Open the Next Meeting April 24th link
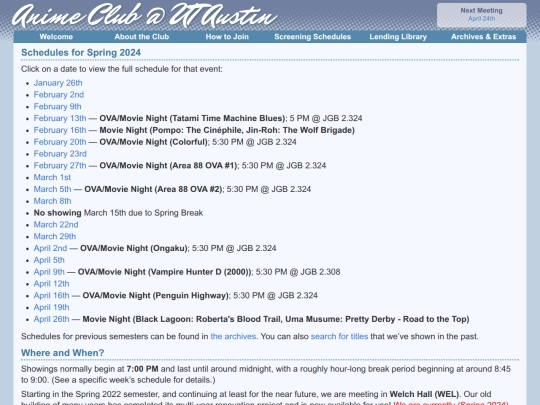The height and width of the screenshot is (405, 540). point(481,19)
